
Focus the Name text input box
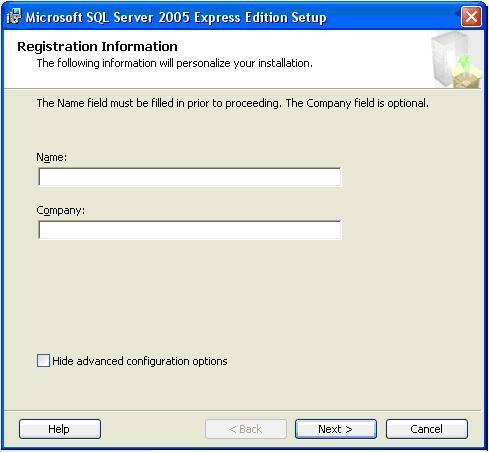click(x=190, y=177)
